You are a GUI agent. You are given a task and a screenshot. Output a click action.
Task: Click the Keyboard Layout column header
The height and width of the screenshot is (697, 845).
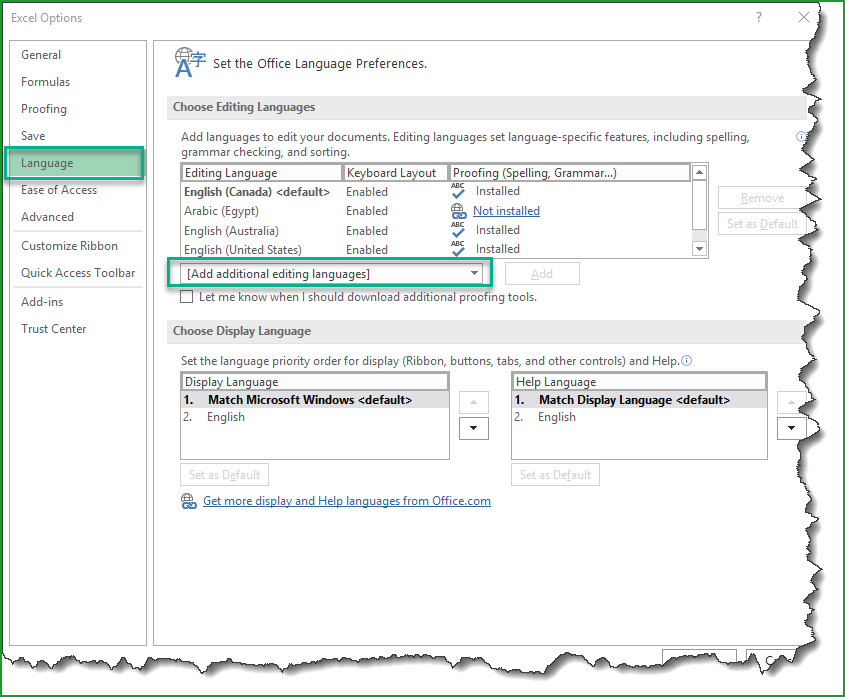(x=396, y=172)
